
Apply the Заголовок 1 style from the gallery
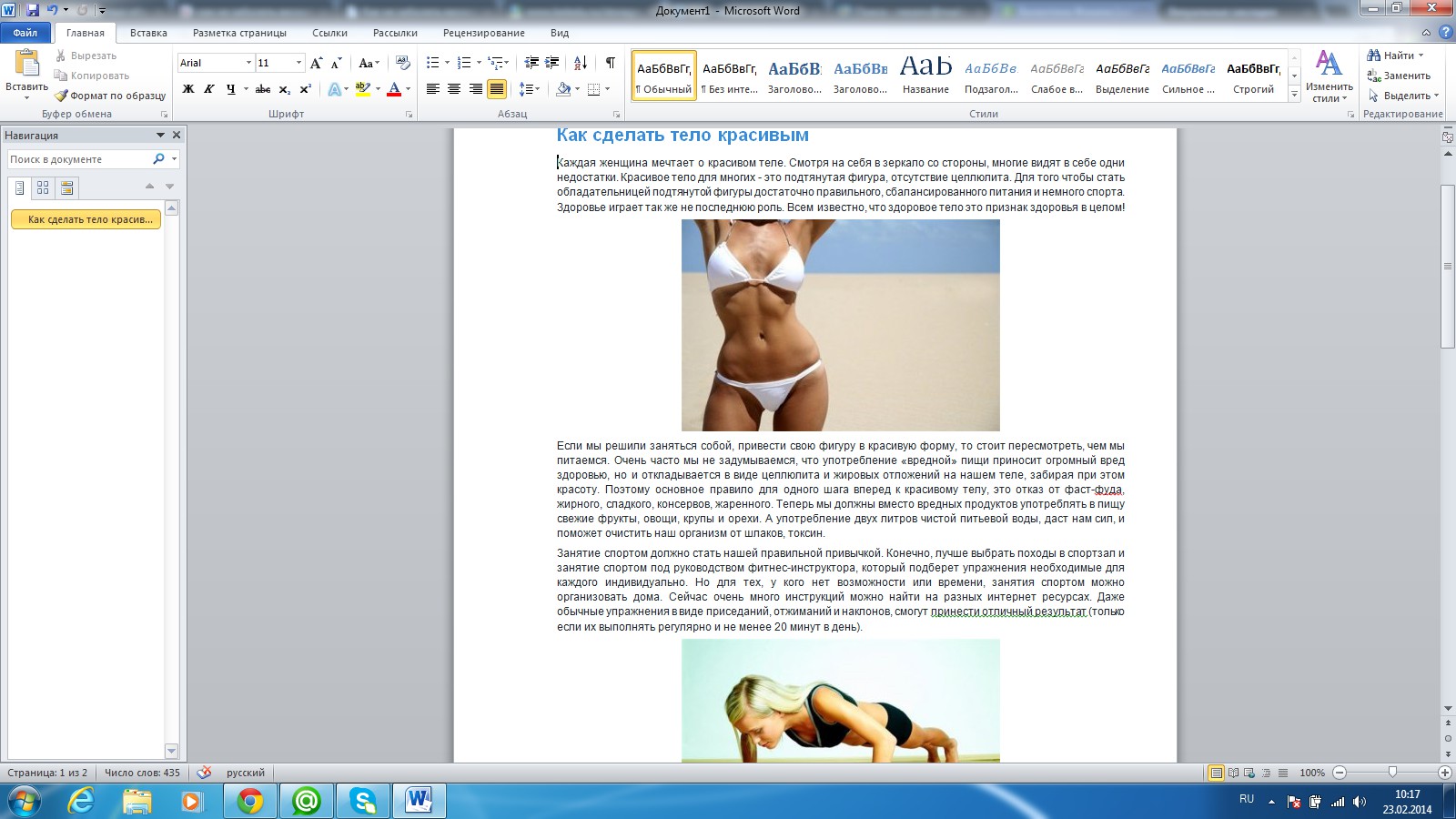tap(794, 76)
